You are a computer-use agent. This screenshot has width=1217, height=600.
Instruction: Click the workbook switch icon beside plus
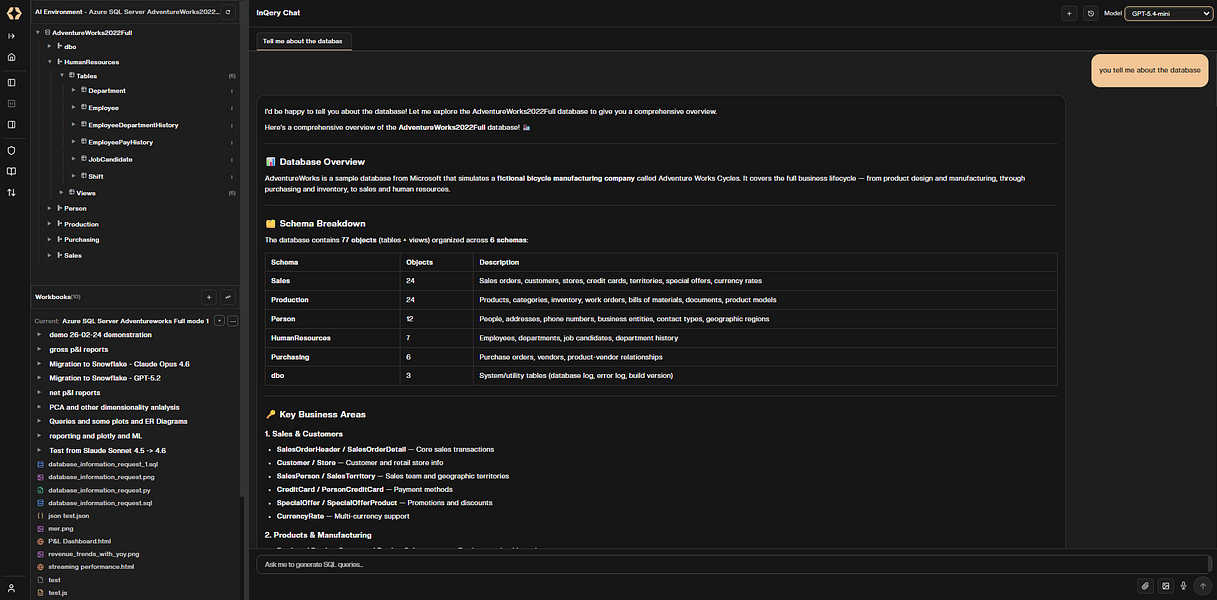[x=228, y=297]
